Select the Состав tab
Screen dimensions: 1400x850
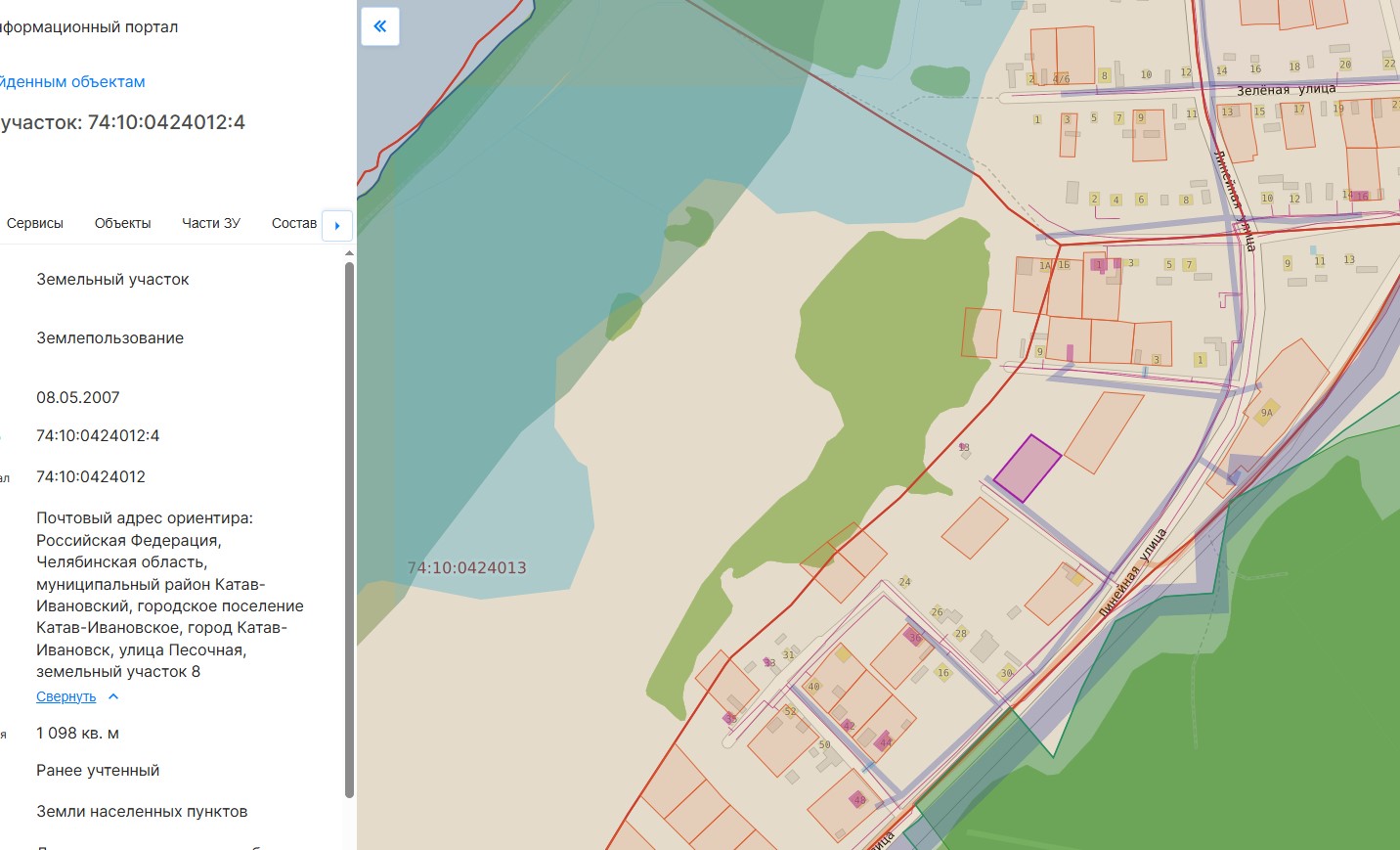(x=294, y=223)
